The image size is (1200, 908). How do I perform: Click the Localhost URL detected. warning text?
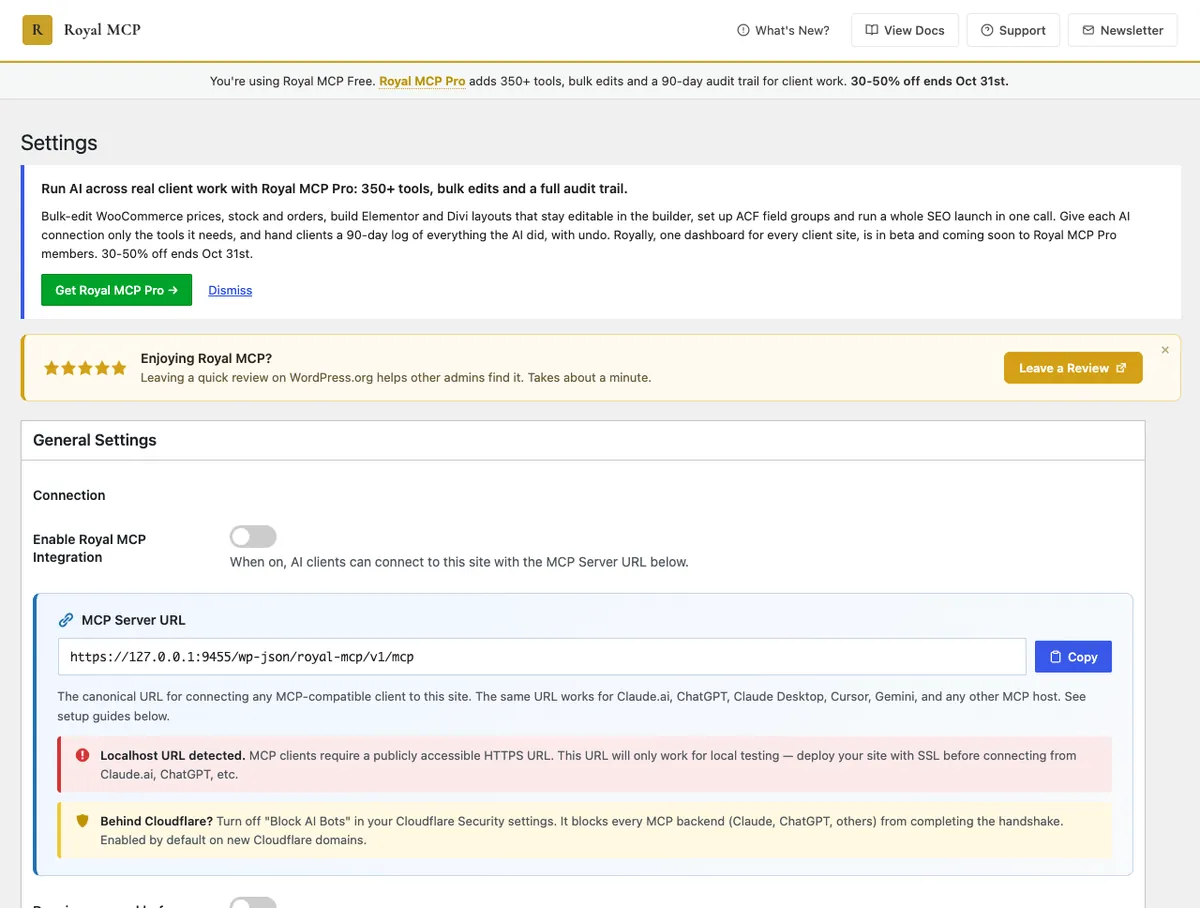click(173, 755)
